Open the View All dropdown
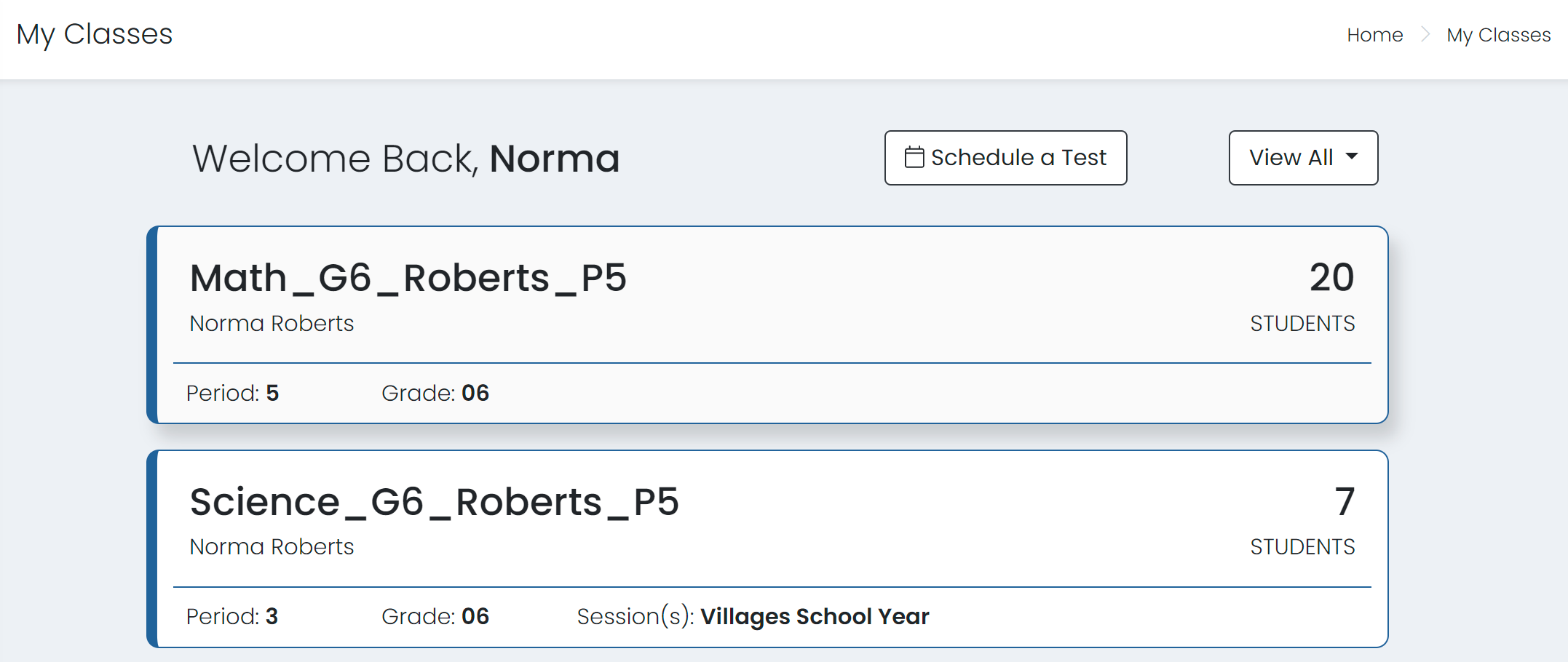 (x=1303, y=158)
